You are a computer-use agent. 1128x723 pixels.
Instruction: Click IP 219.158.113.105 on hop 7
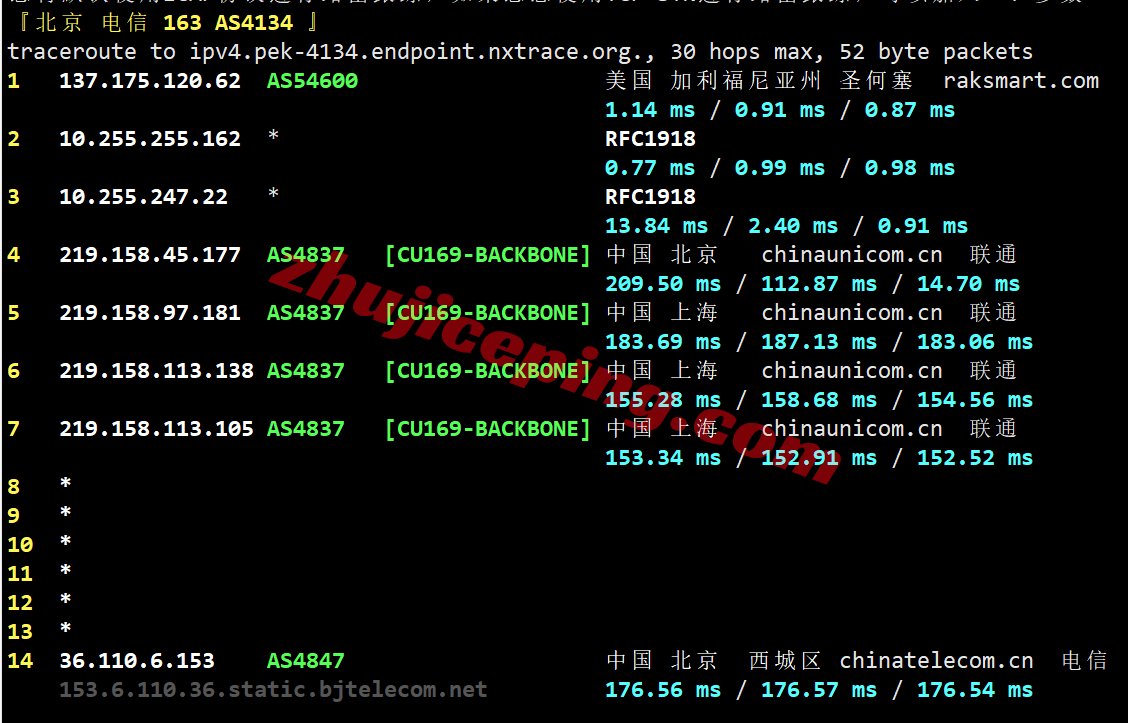point(156,429)
